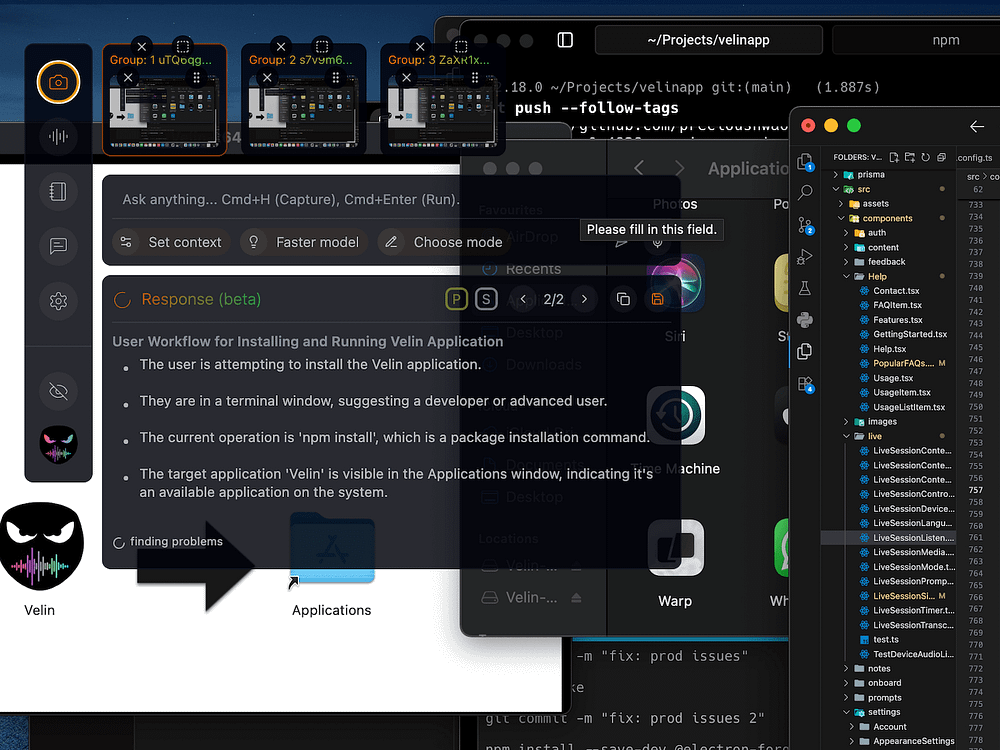Click Collapse All icon in VS Code explorer
Image resolution: width=1000 pixels, height=750 pixels.
pos(941,157)
